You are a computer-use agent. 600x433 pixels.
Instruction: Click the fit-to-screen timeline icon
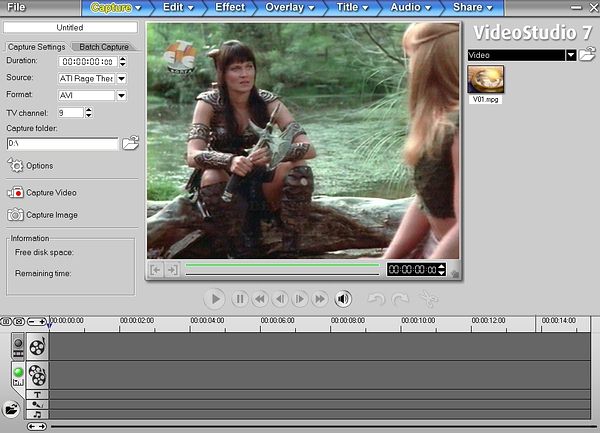19,321
